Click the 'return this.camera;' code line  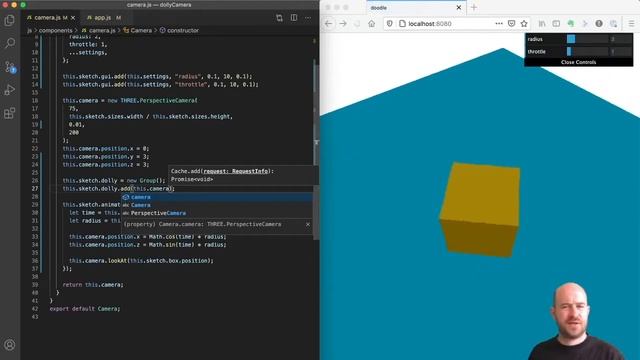click(x=93, y=284)
